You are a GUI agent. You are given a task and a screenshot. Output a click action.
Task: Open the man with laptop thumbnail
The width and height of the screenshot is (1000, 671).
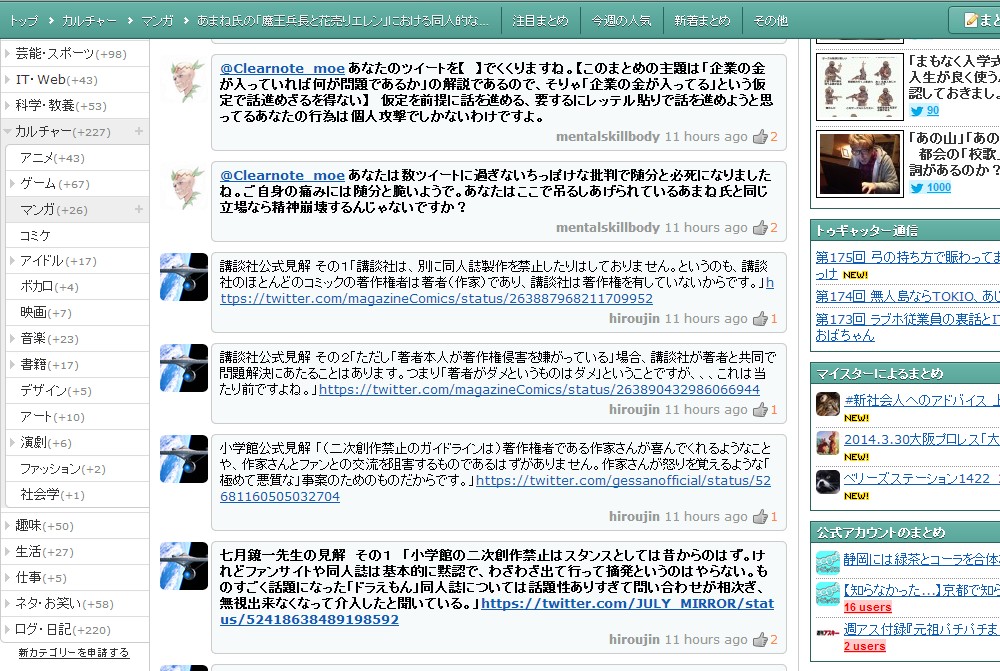(x=860, y=164)
